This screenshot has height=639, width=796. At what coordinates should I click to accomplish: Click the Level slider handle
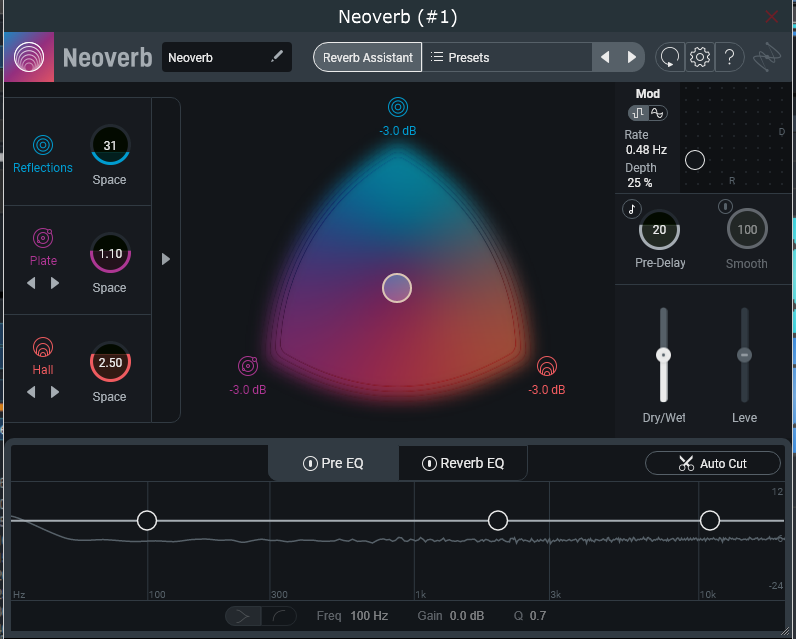pos(744,355)
